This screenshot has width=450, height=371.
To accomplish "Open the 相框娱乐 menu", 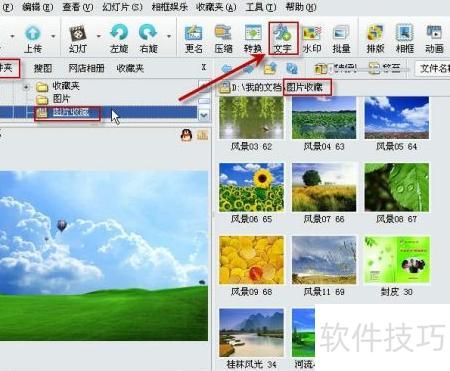I will (x=169, y=7).
